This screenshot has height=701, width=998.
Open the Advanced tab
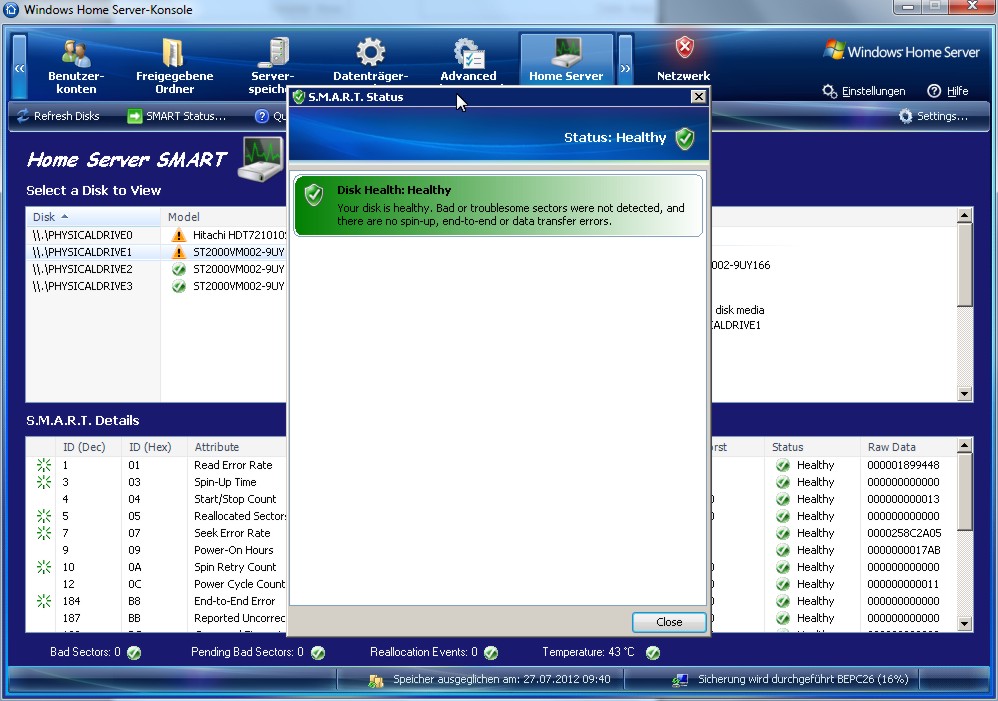[x=468, y=60]
